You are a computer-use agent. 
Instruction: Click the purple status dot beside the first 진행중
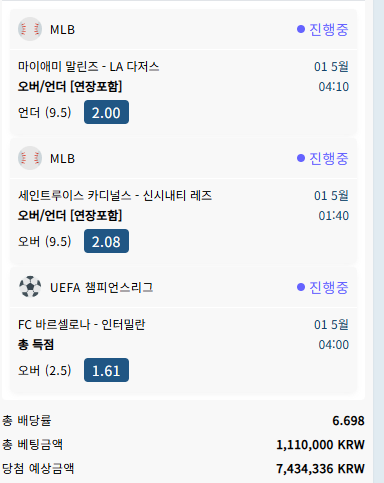click(301, 29)
